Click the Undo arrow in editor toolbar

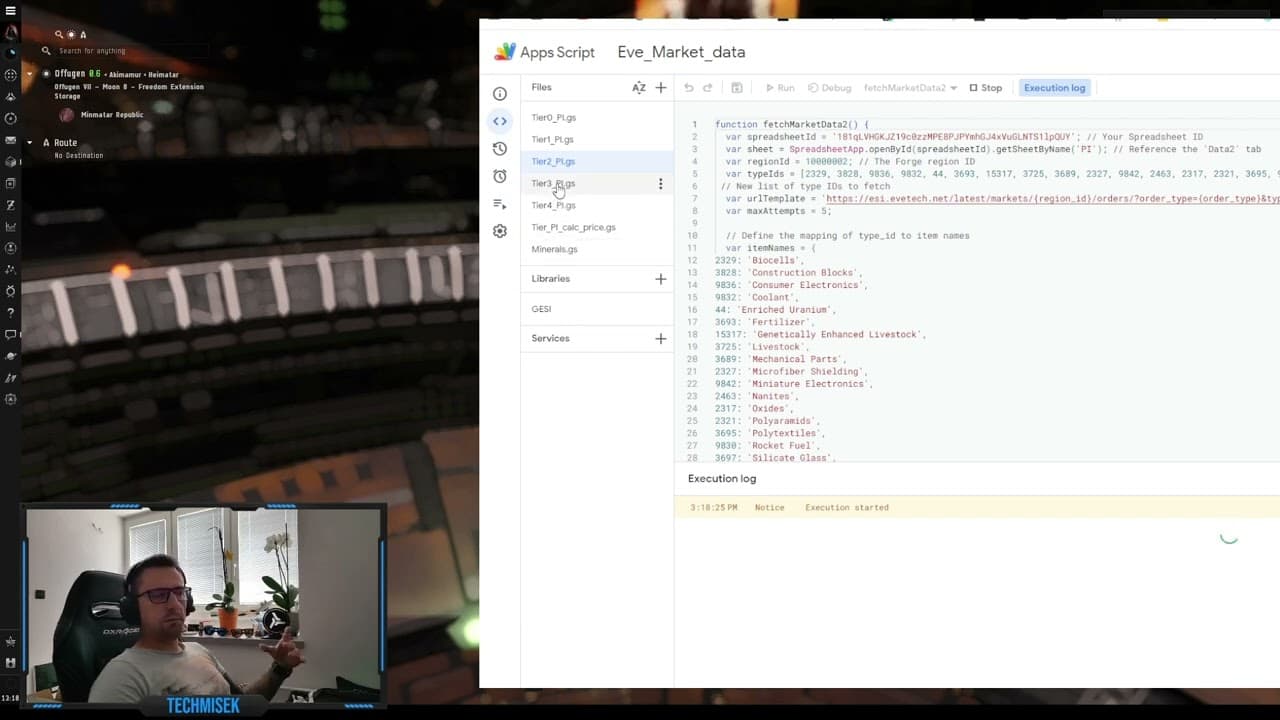pos(689,88)
